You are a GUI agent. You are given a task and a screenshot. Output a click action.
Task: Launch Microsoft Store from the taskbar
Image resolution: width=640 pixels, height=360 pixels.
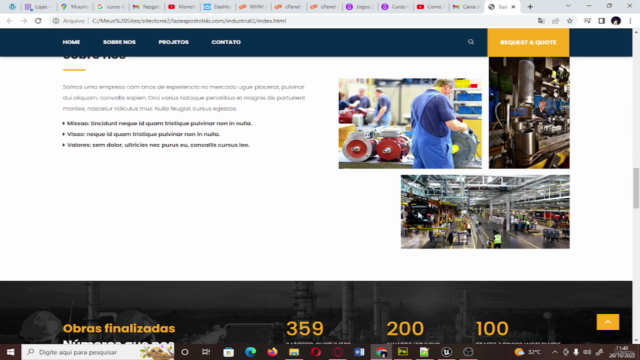229,352
